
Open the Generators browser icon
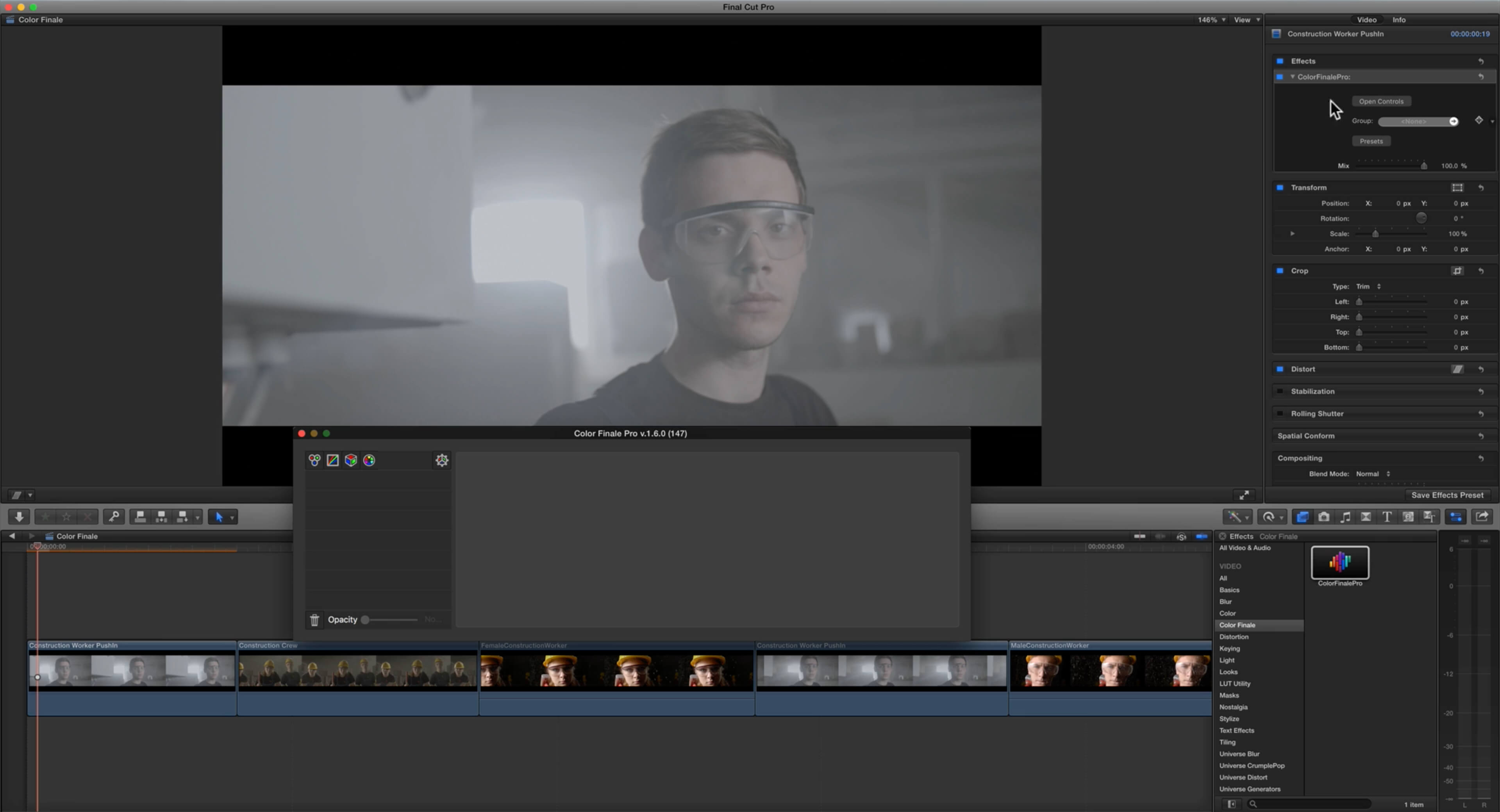(1408, 517)
